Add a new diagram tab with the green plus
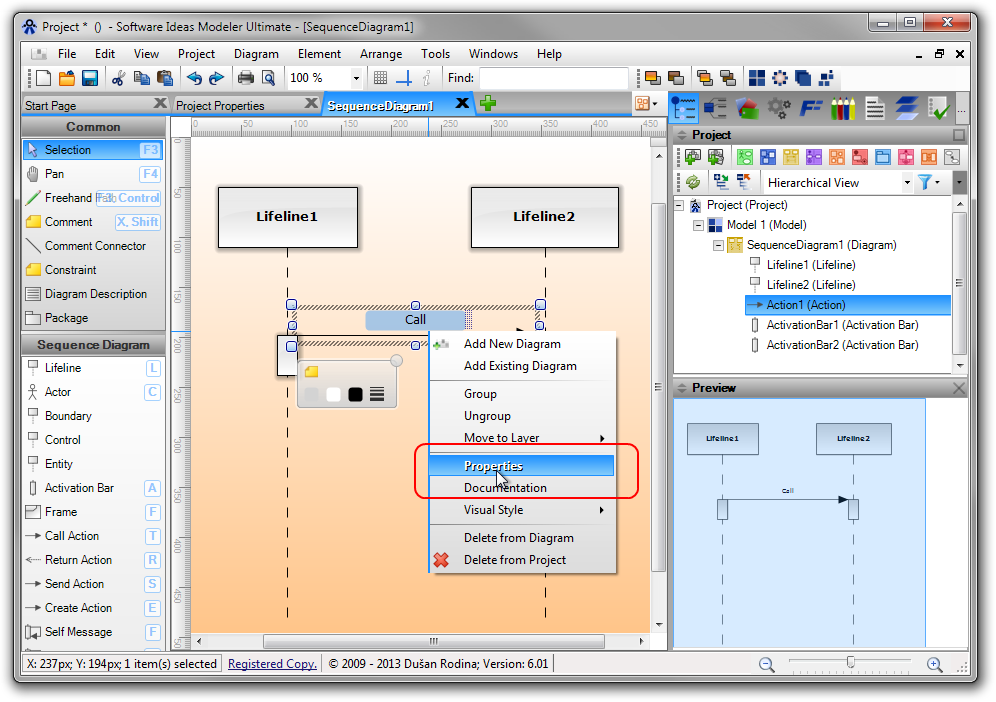The height and width of the screenshot is (702, 996). coord(488,103)
